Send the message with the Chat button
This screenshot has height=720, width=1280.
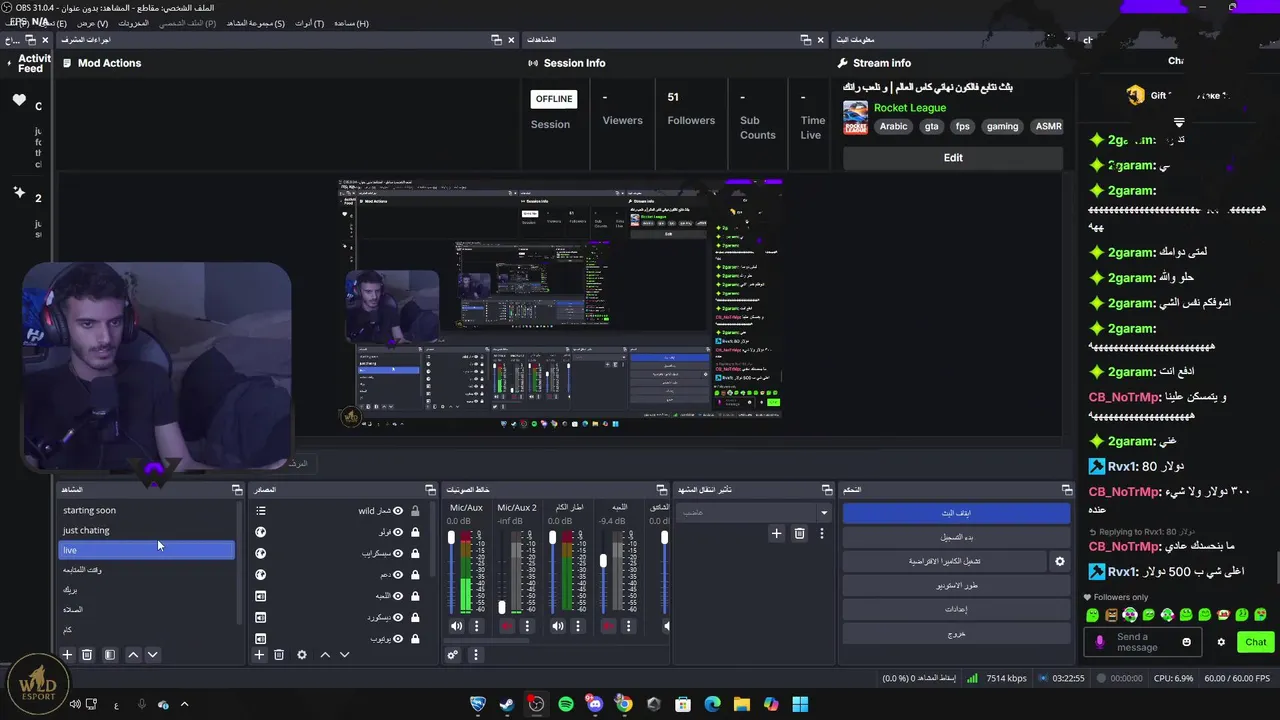(x=1255, y=642)
